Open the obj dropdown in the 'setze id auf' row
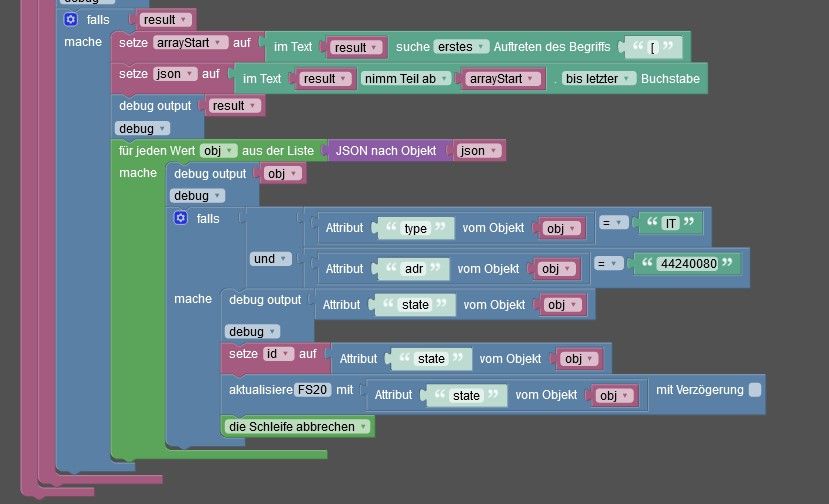This screenshot has height=504, width=829. 579,359
